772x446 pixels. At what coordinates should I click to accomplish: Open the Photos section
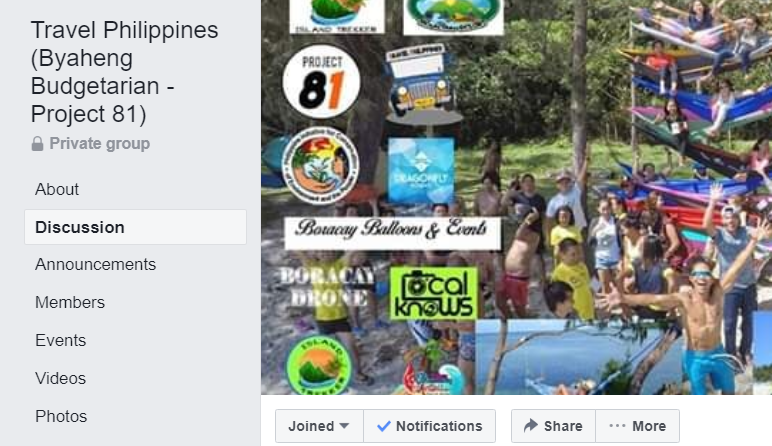pos(61,416)
